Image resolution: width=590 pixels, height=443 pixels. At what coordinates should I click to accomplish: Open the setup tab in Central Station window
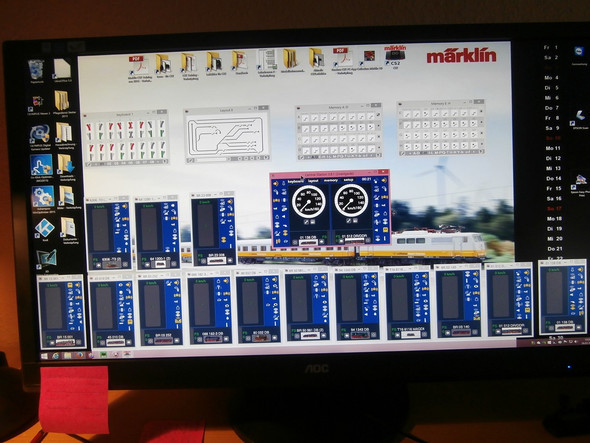348,180
